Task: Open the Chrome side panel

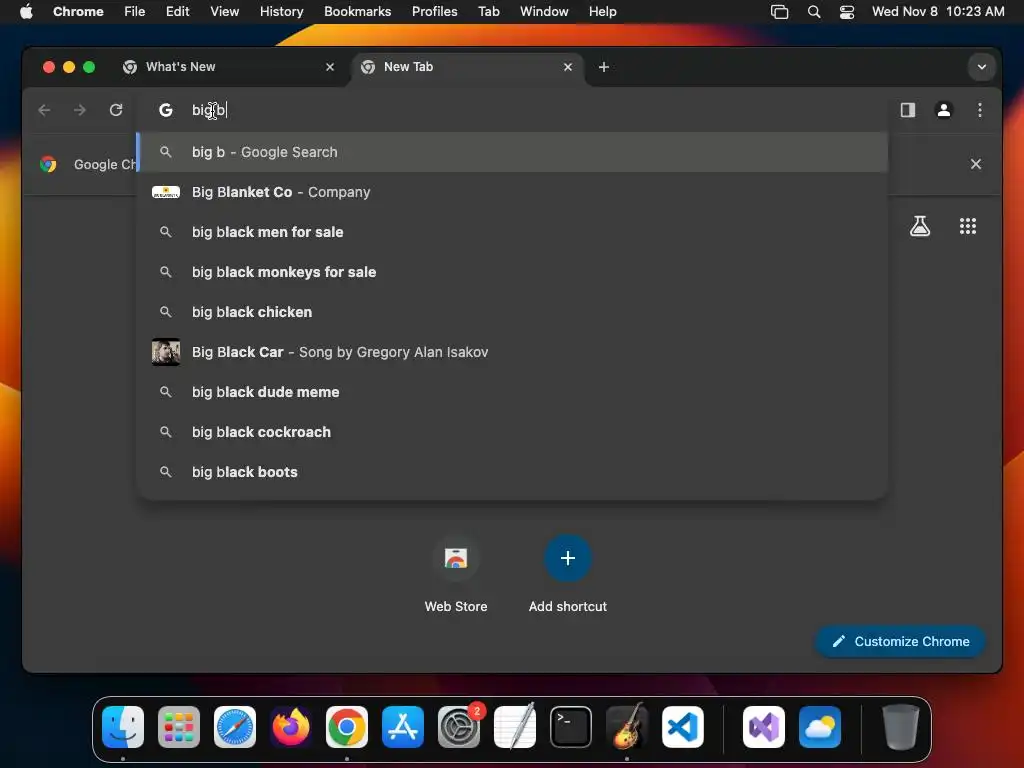Action: tap(908, 110)
